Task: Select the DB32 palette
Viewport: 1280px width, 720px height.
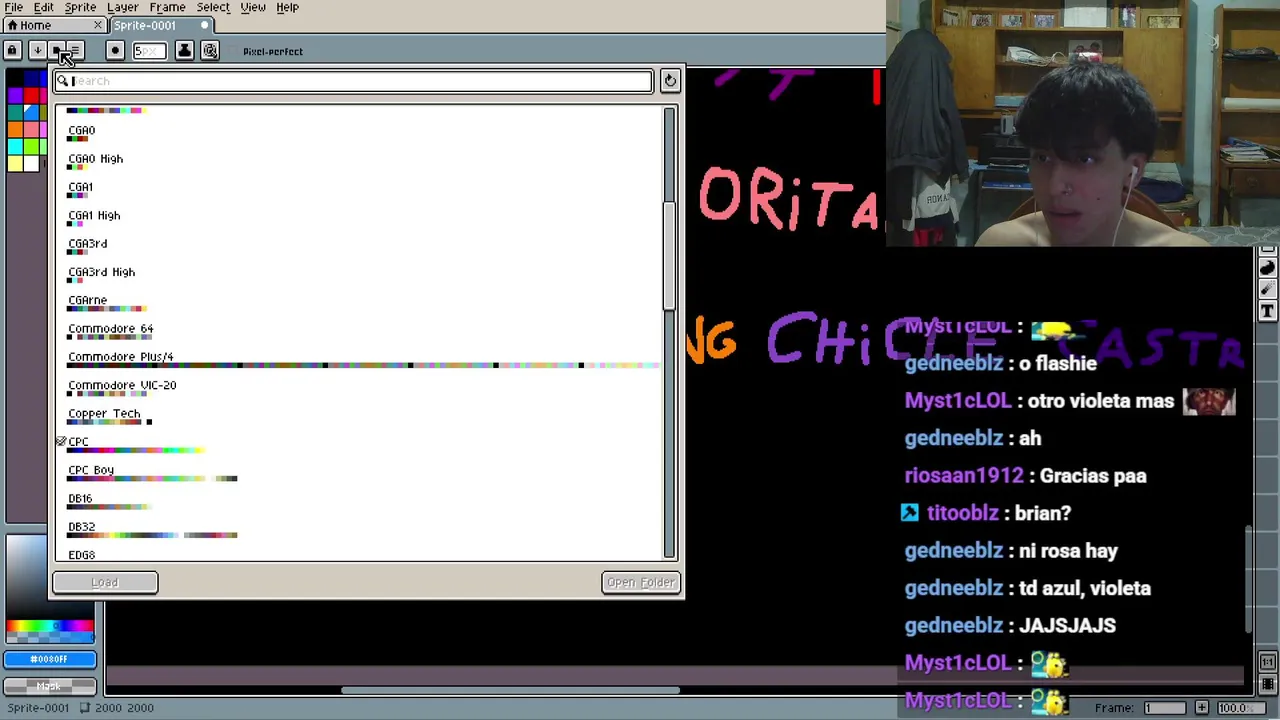Action: pos(360,530)
